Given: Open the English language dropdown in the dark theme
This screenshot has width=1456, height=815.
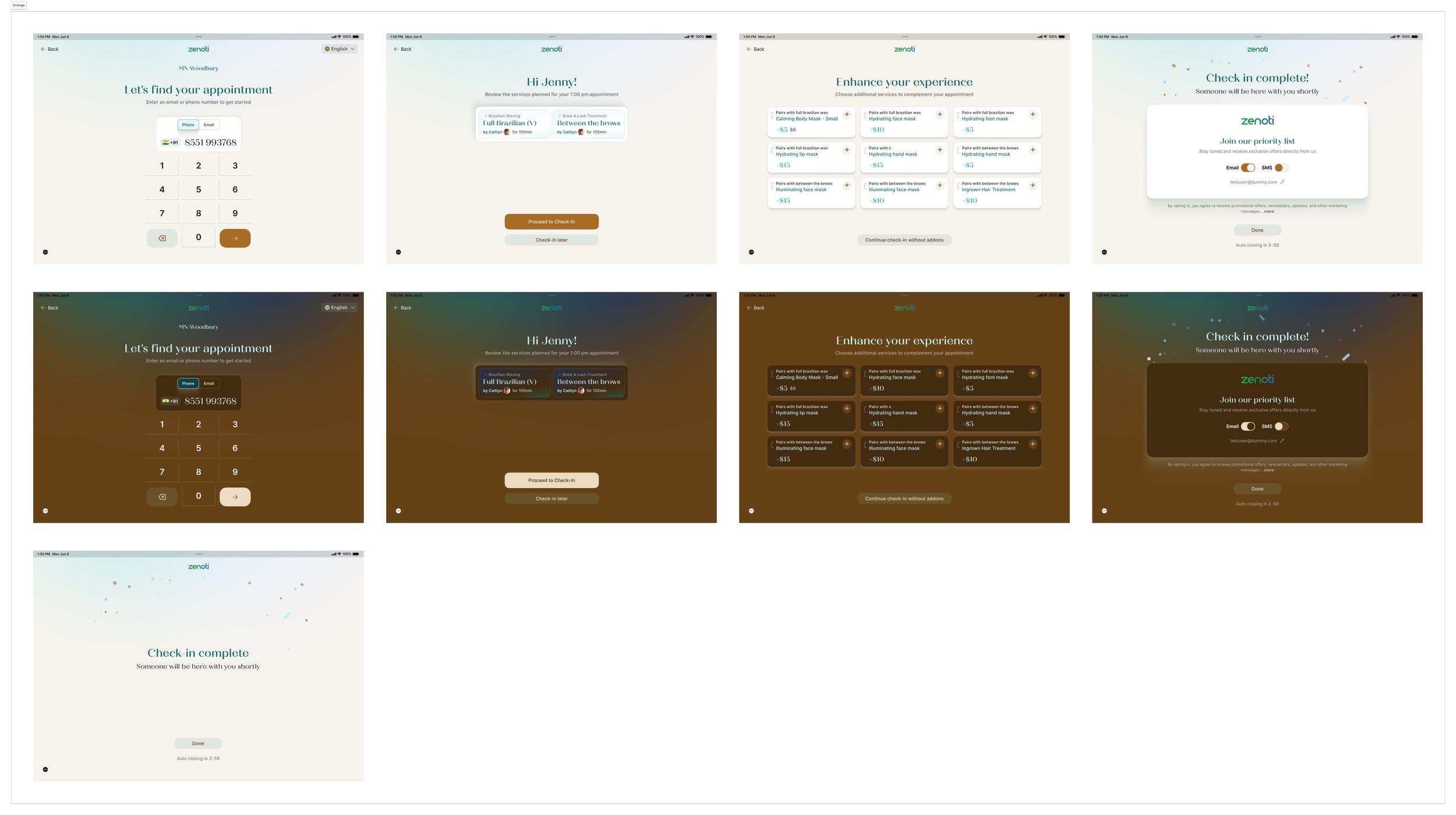Looking at the screenshot, I should [339, 308].
